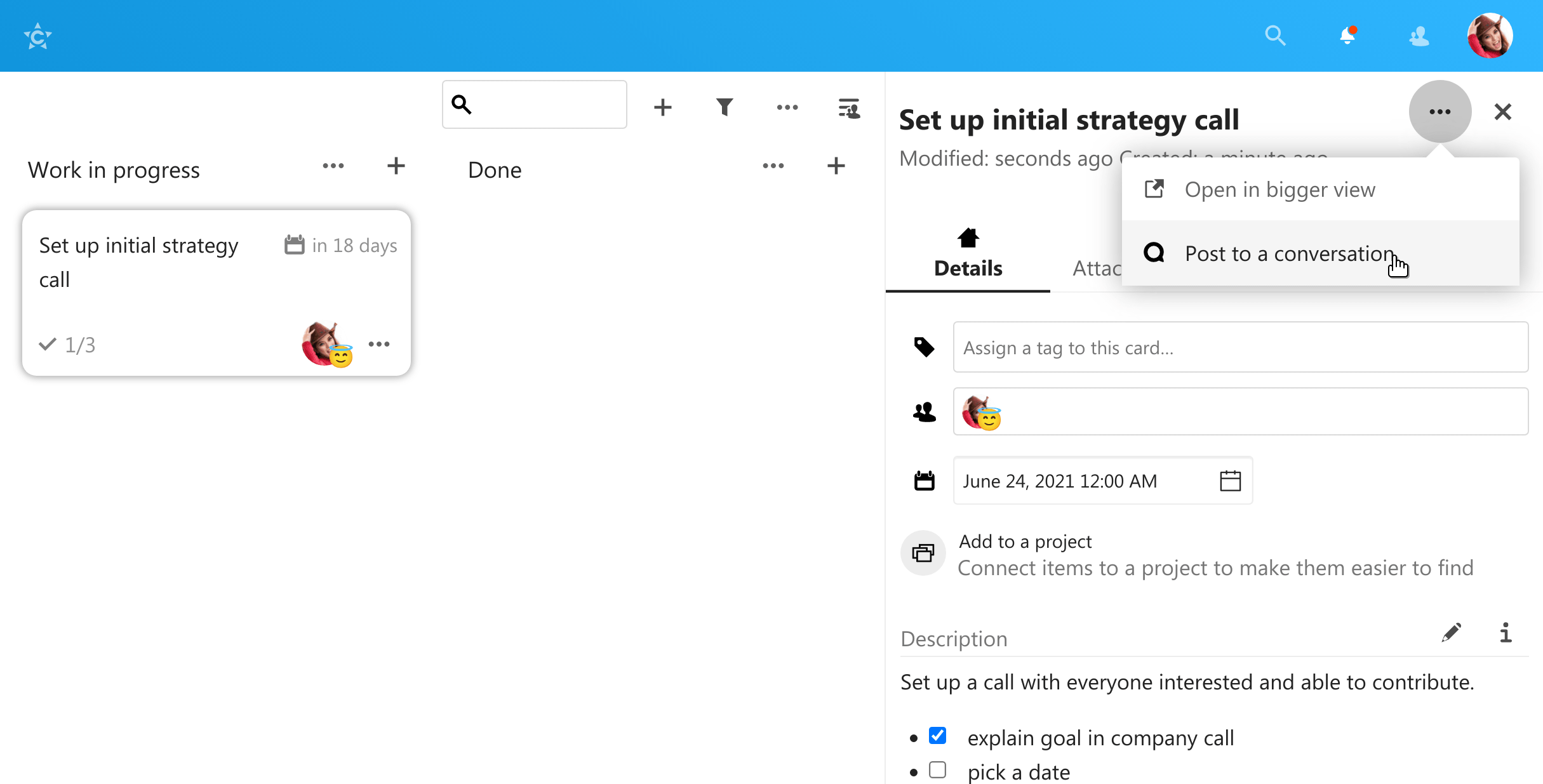This screenshot has width=1543, height=784.
Task: Uncheck explain goal in company call
Action: coord(937,735)
